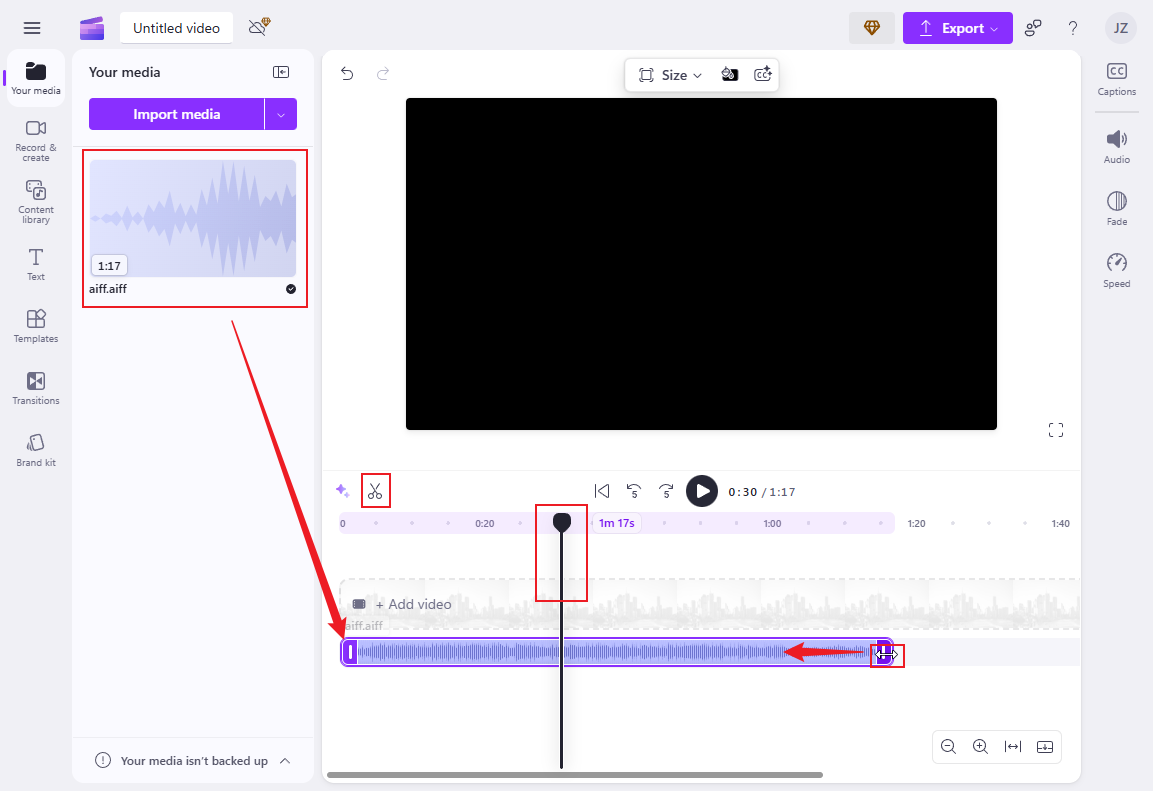Click the 1:00 mark on ruler
The width and height of the screenshot is (1153, 791).
(772, 523)
